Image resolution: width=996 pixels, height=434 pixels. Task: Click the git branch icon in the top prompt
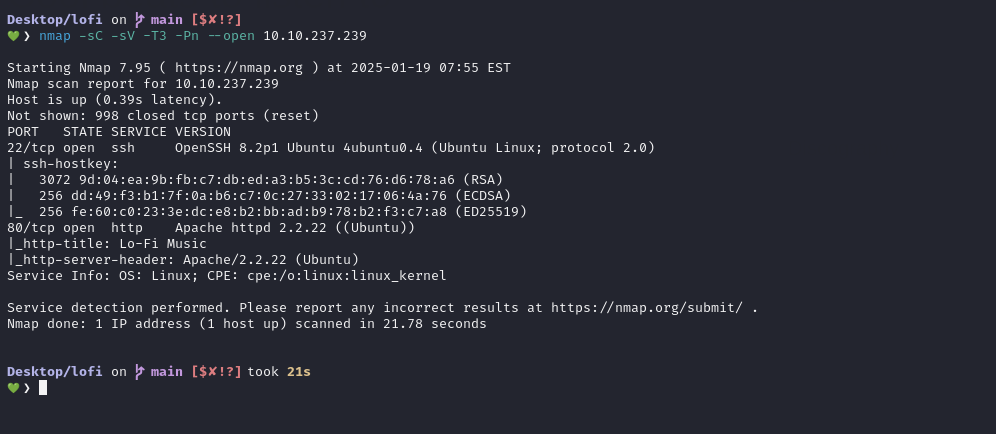click(139, 20)
